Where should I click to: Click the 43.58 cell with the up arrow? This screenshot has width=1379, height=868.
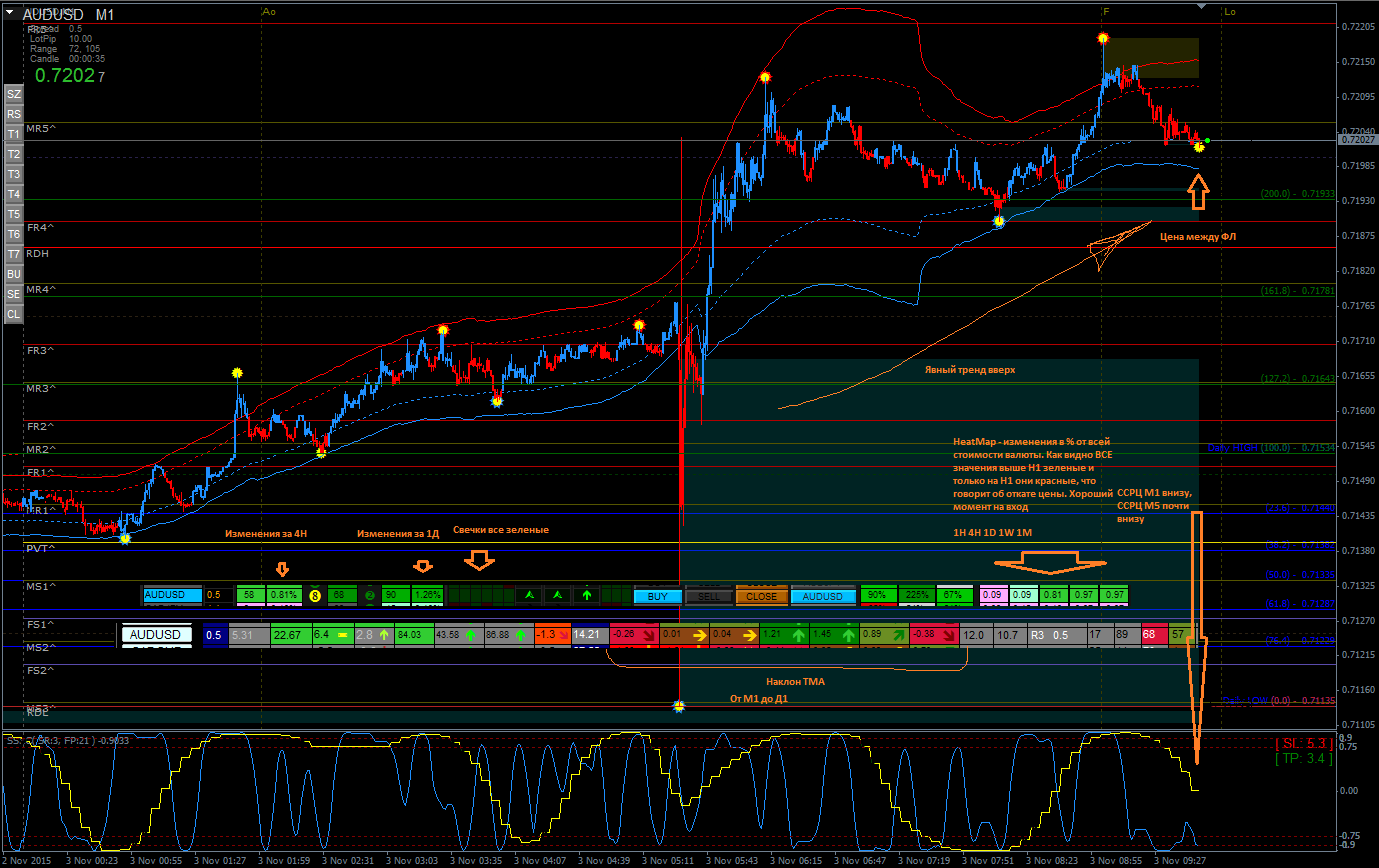[460, 635]
